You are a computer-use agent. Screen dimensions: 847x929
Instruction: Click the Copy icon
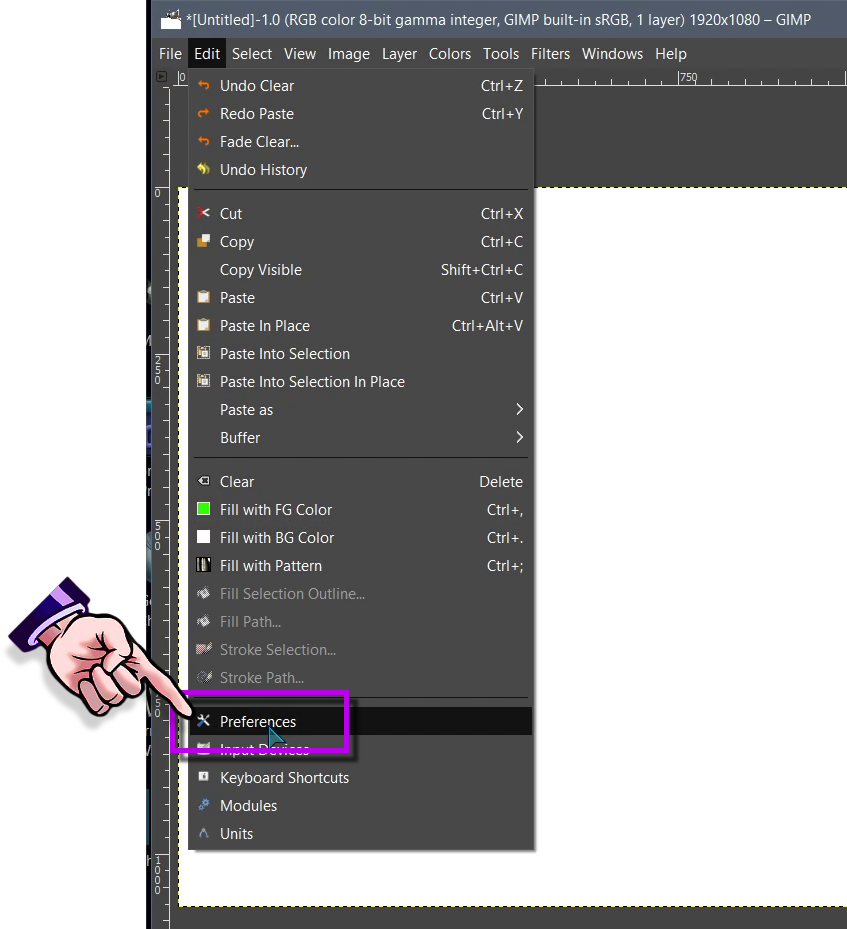203,241
